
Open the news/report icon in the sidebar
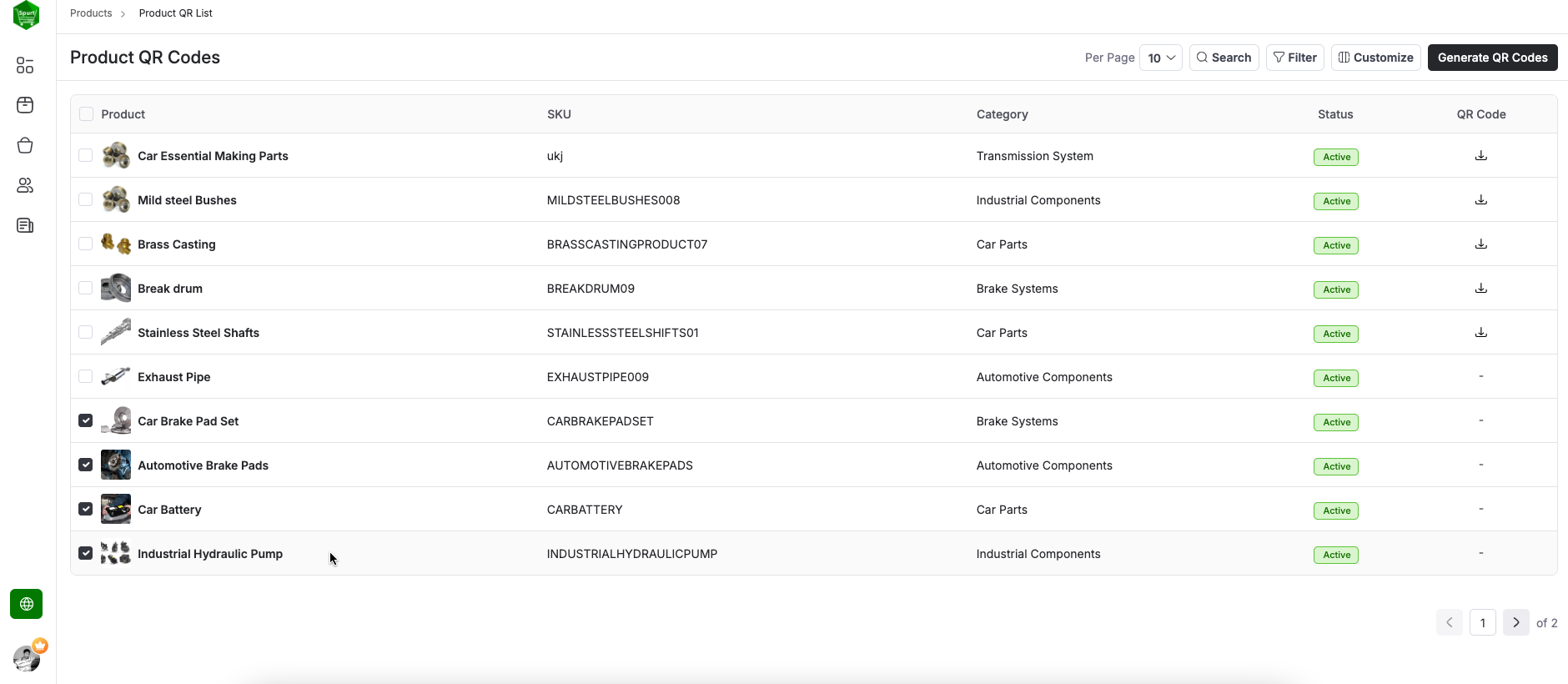25,225
